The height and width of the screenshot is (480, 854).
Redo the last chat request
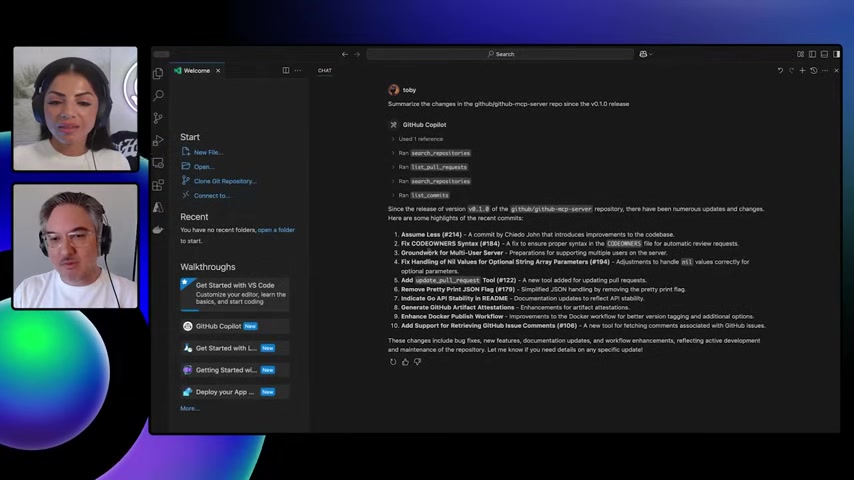[x=791, y=70]
